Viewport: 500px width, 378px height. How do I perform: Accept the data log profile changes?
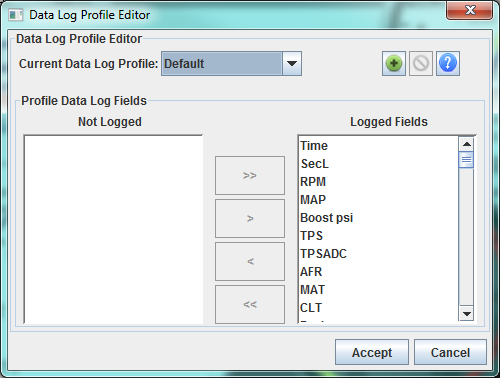[x=372, y=352]
